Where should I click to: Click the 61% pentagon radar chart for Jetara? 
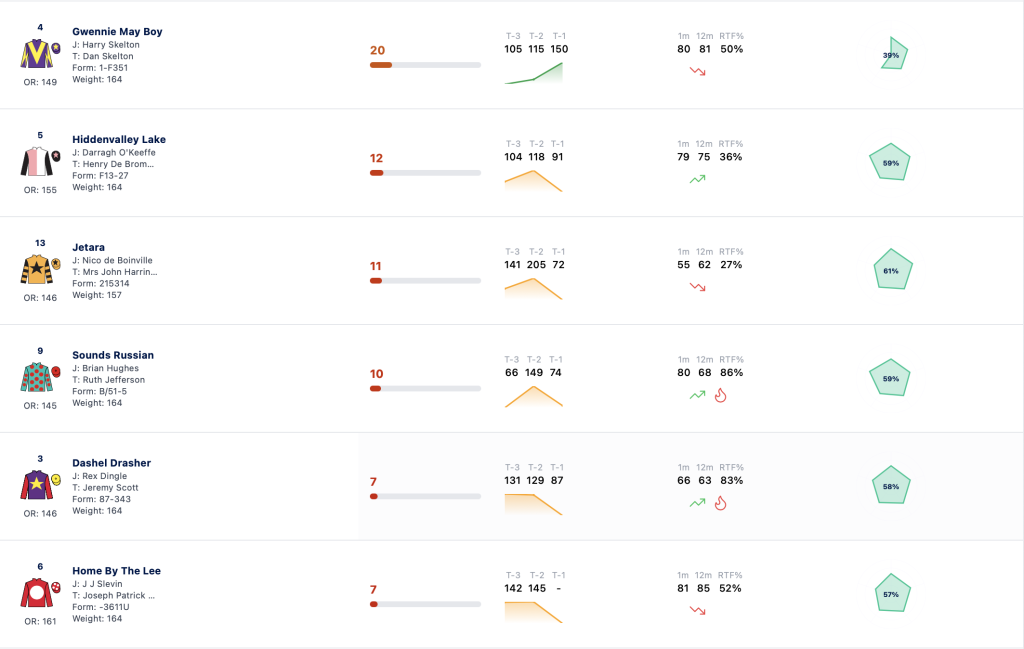click(892, 269)
